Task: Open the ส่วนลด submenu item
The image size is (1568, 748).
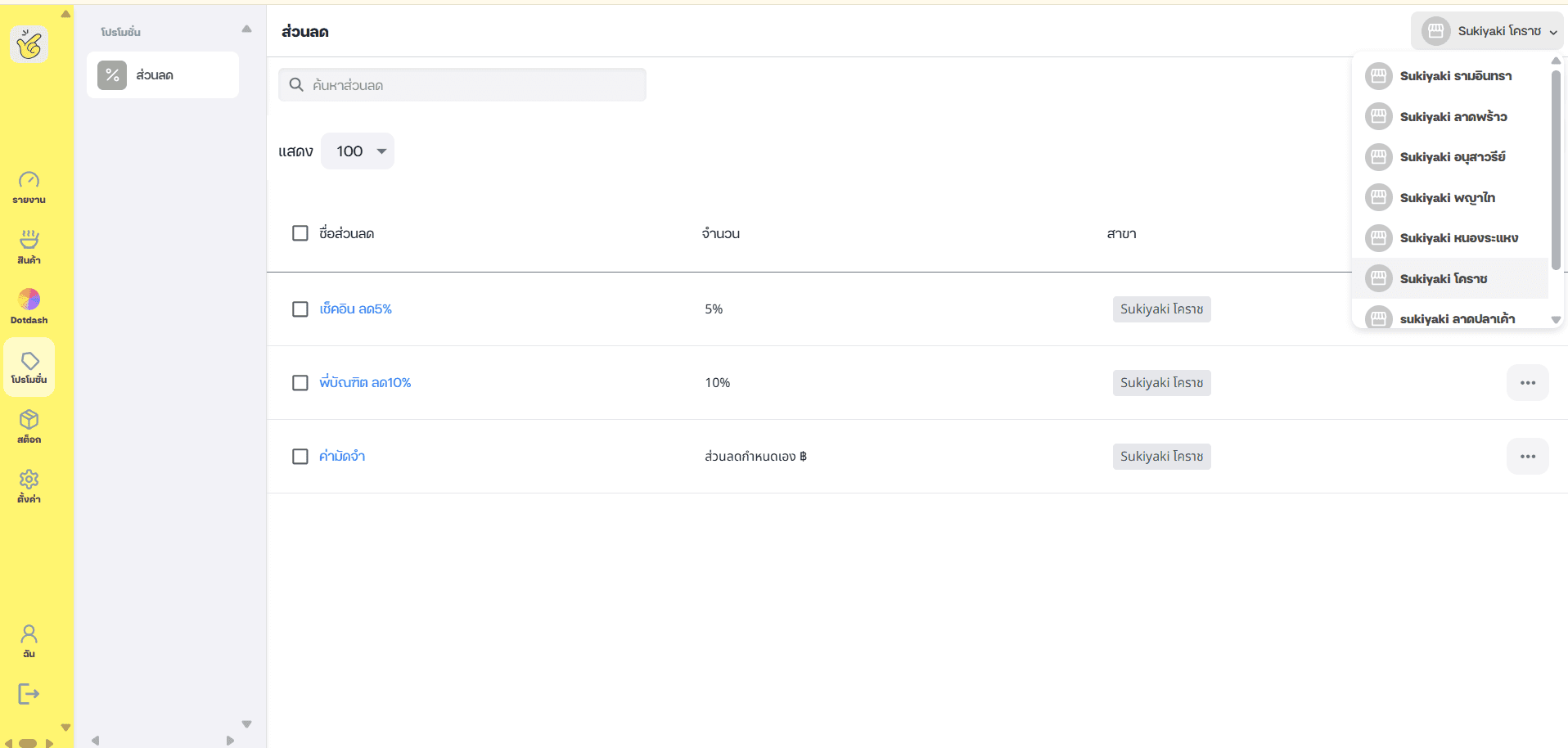Action: [x=163, y=75]
